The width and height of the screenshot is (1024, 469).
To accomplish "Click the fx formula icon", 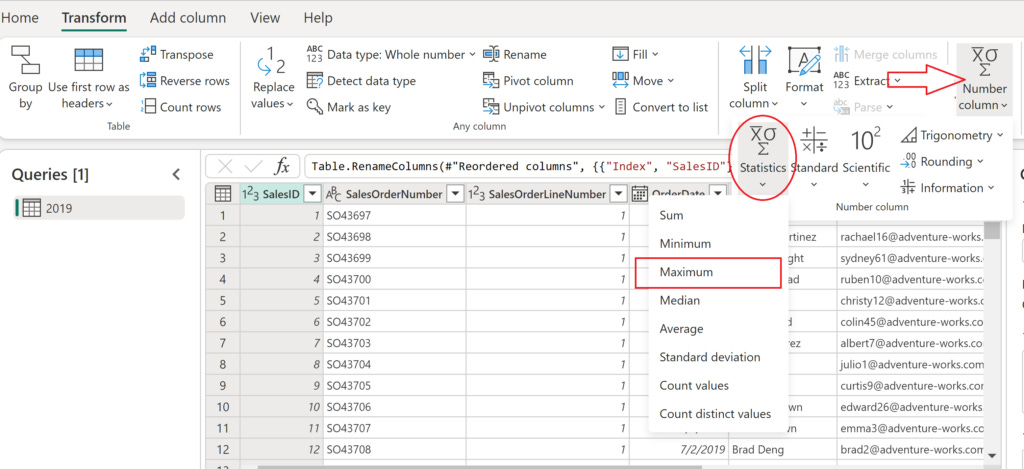I will 282,167.
